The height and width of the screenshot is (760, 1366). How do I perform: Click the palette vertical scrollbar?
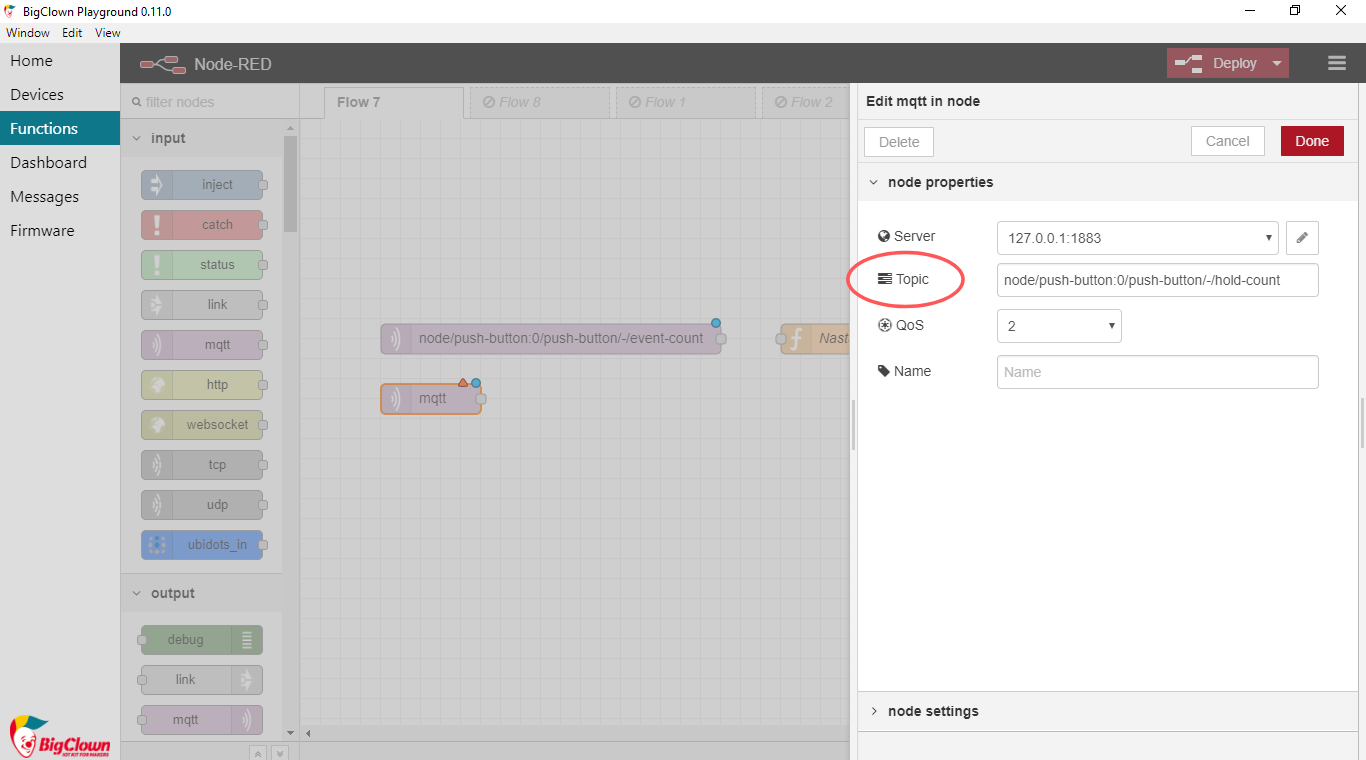[291, 184]
